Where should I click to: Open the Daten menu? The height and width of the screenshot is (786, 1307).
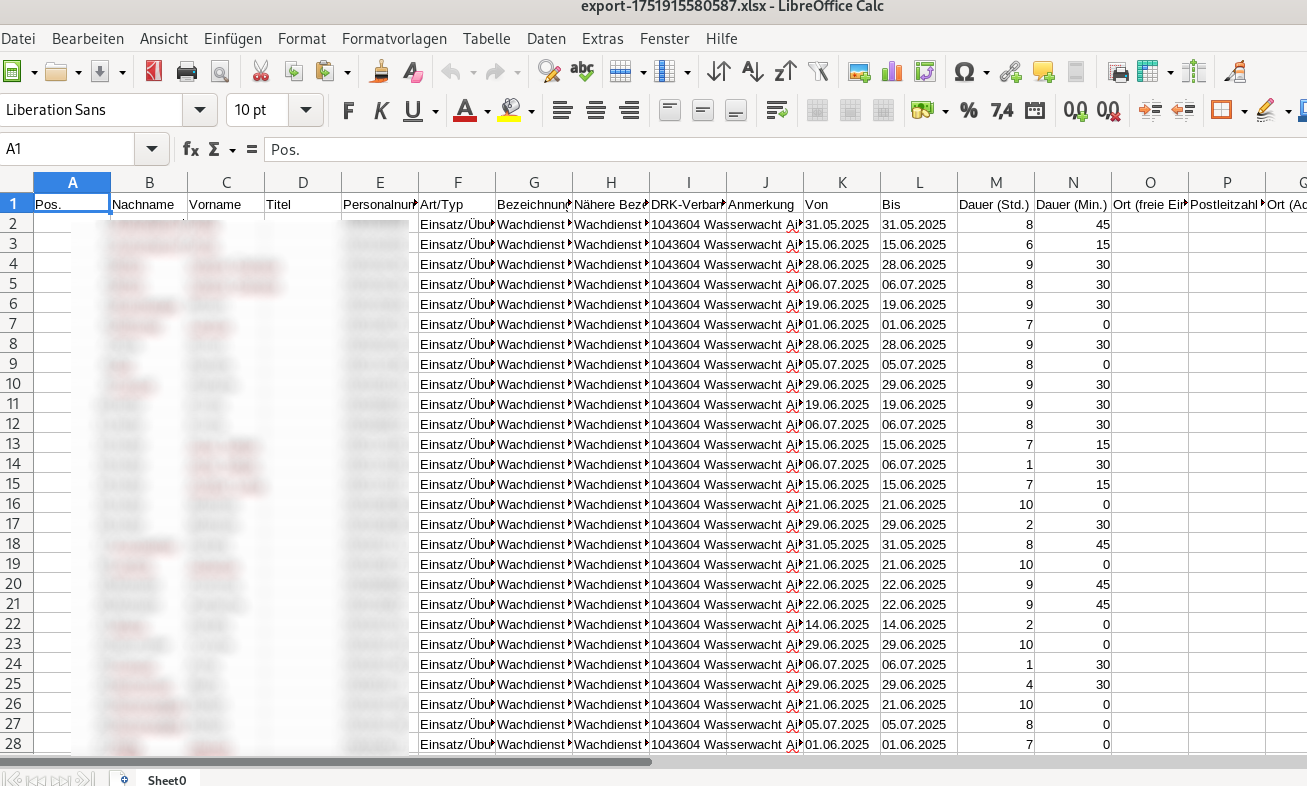click(546, 39)
